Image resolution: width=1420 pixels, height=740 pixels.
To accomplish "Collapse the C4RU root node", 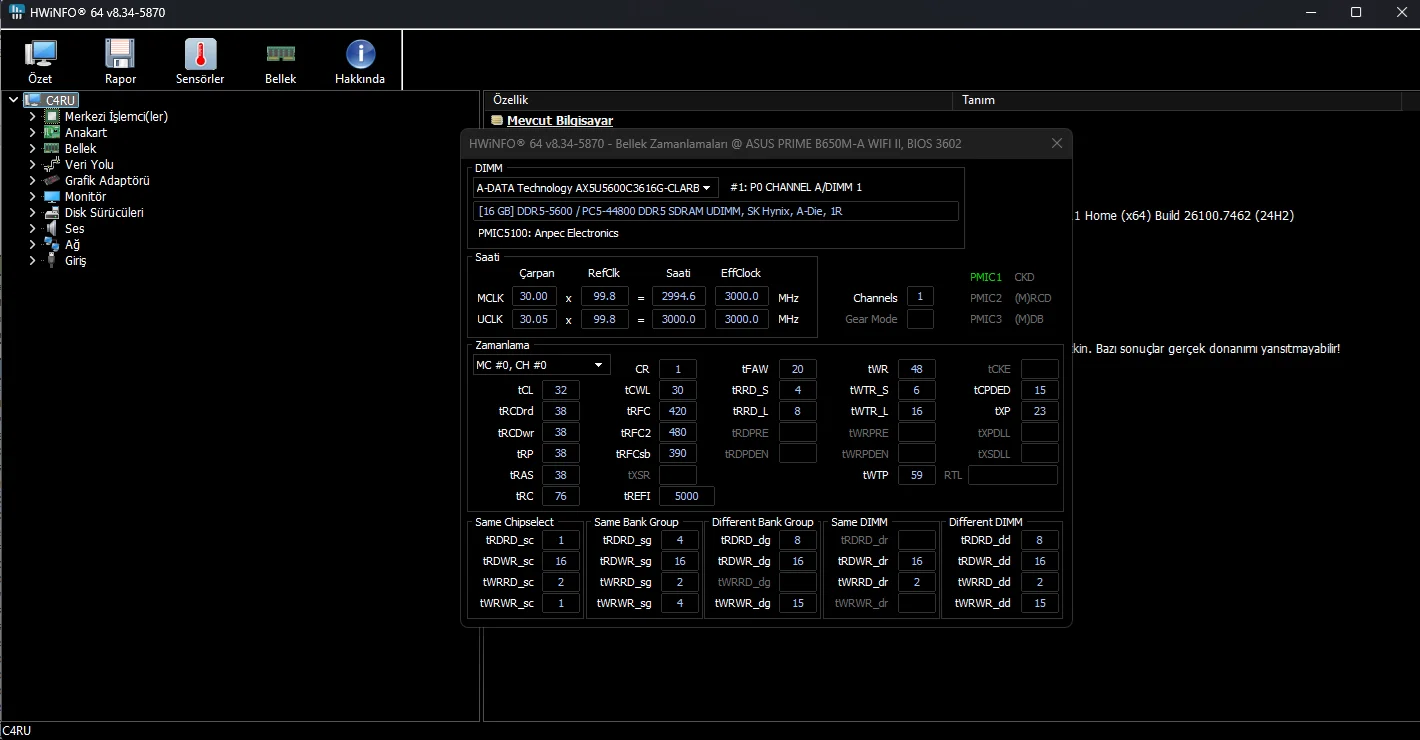I will pyautogui.click(x=13, y=100).
